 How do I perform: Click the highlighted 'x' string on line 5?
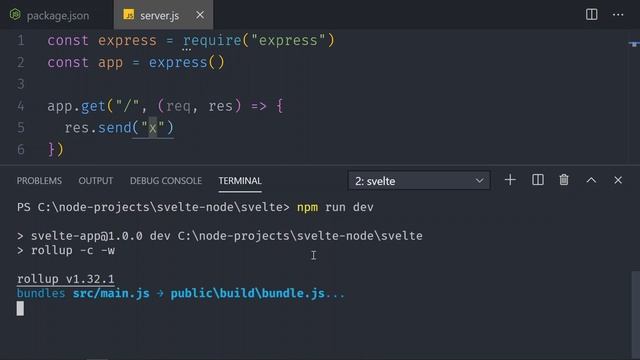point(153,128)
